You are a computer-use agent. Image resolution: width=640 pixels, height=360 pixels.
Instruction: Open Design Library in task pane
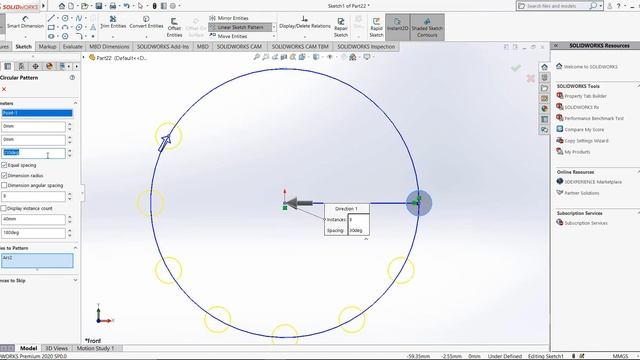544,78
